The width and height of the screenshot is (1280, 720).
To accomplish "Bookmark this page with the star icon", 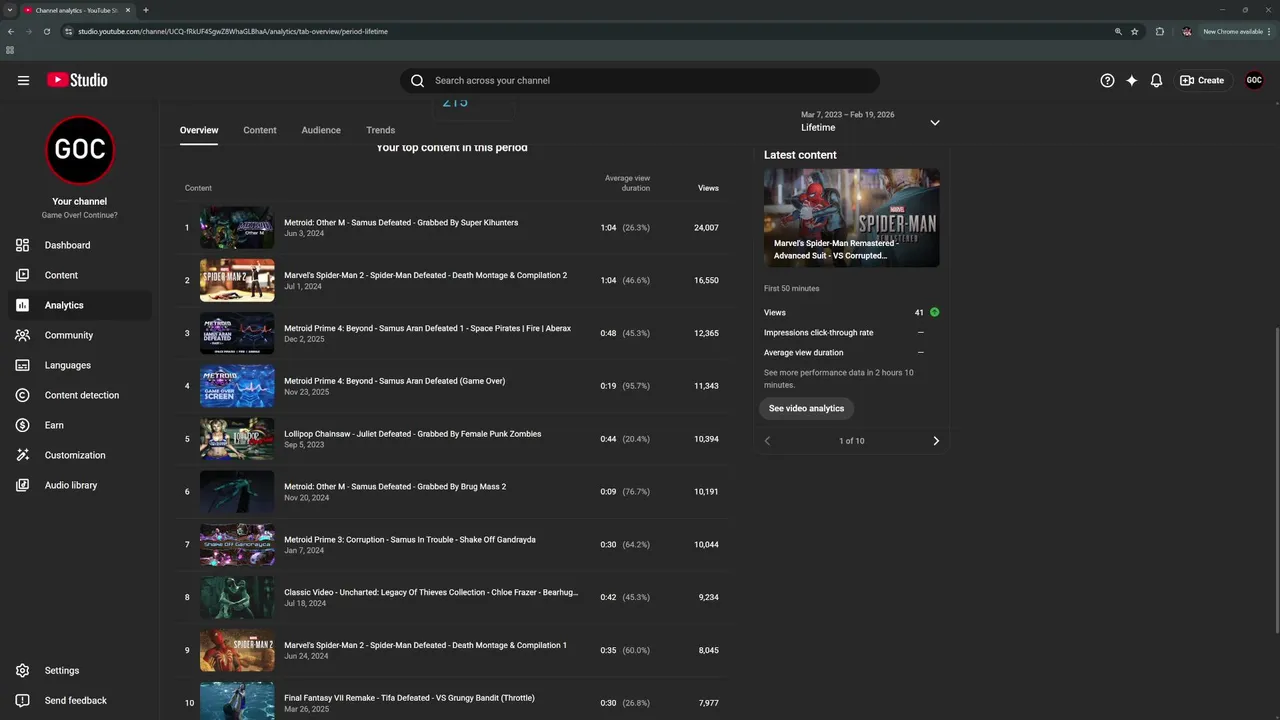I will point(1135,32).
